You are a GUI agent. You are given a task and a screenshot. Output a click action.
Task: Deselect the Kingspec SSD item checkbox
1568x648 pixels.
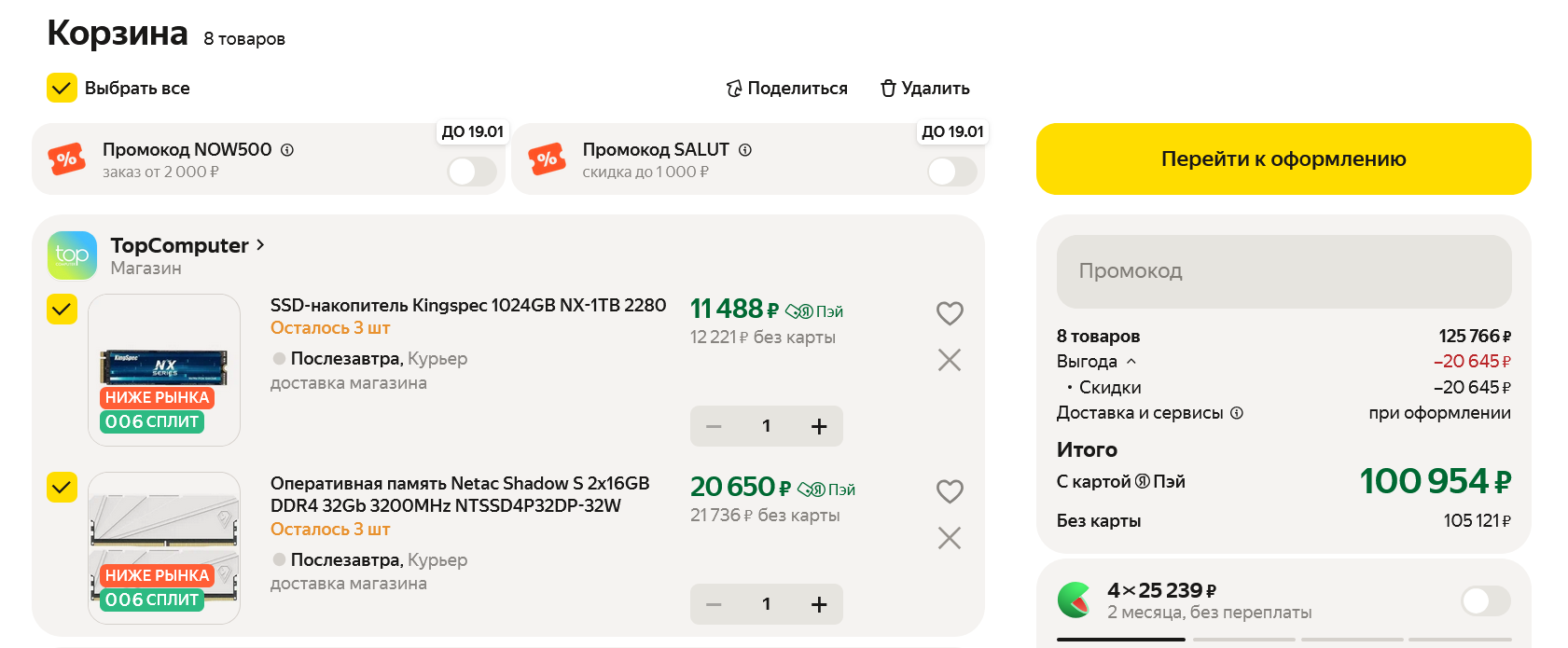62,310
